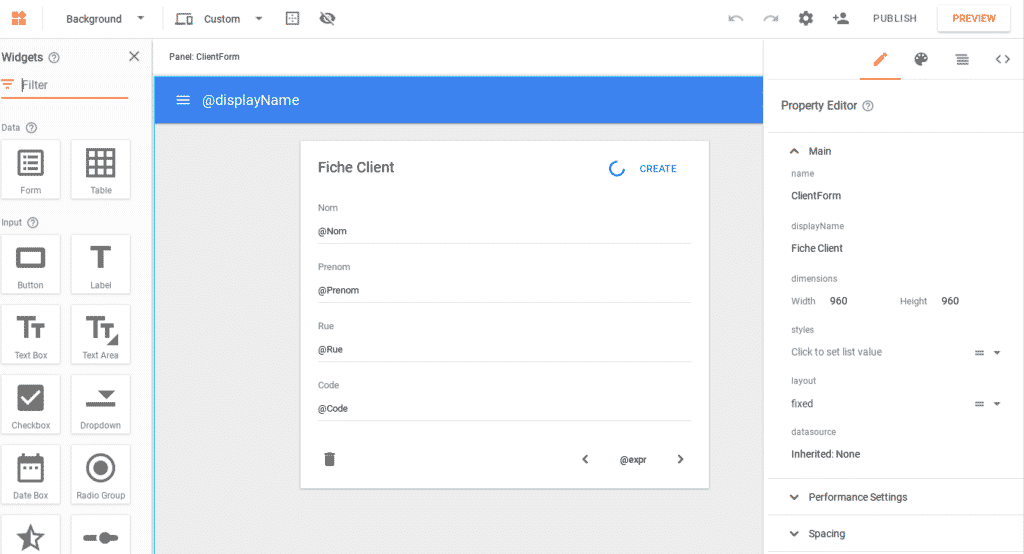
Task: Open the layout dropdown arrow
Action: 997,404
